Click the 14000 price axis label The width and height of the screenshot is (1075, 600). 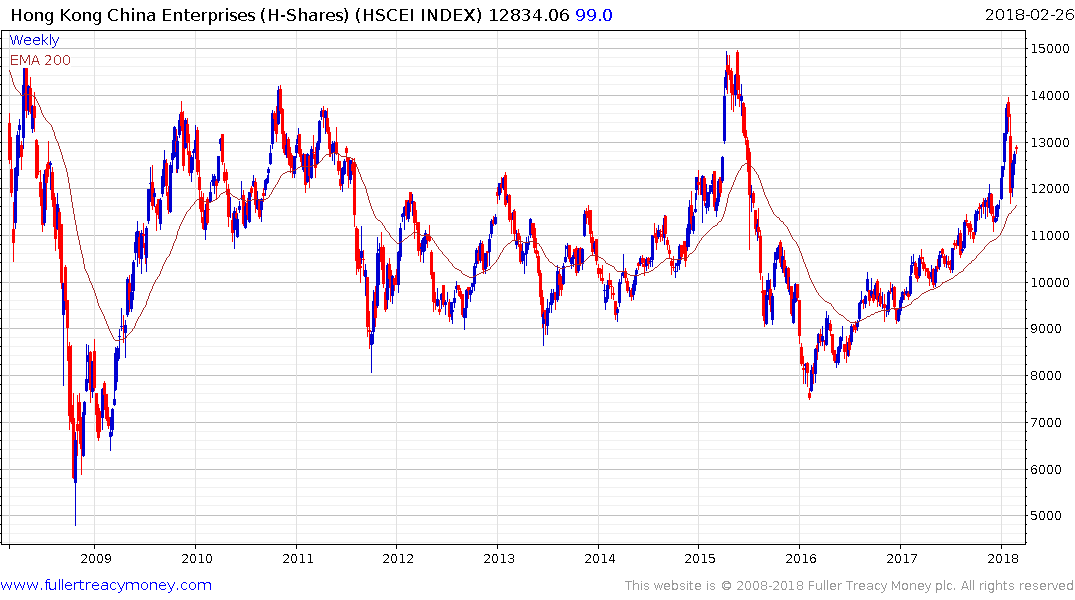coord(1050,96)
